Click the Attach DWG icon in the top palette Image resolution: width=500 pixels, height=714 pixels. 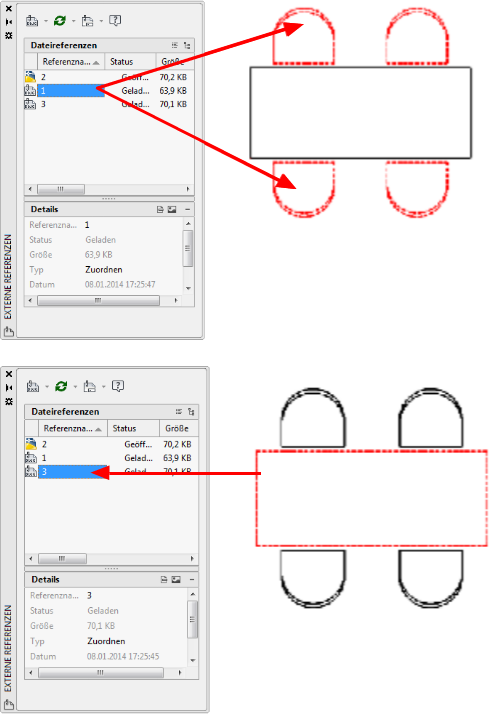tap(32, 21)
